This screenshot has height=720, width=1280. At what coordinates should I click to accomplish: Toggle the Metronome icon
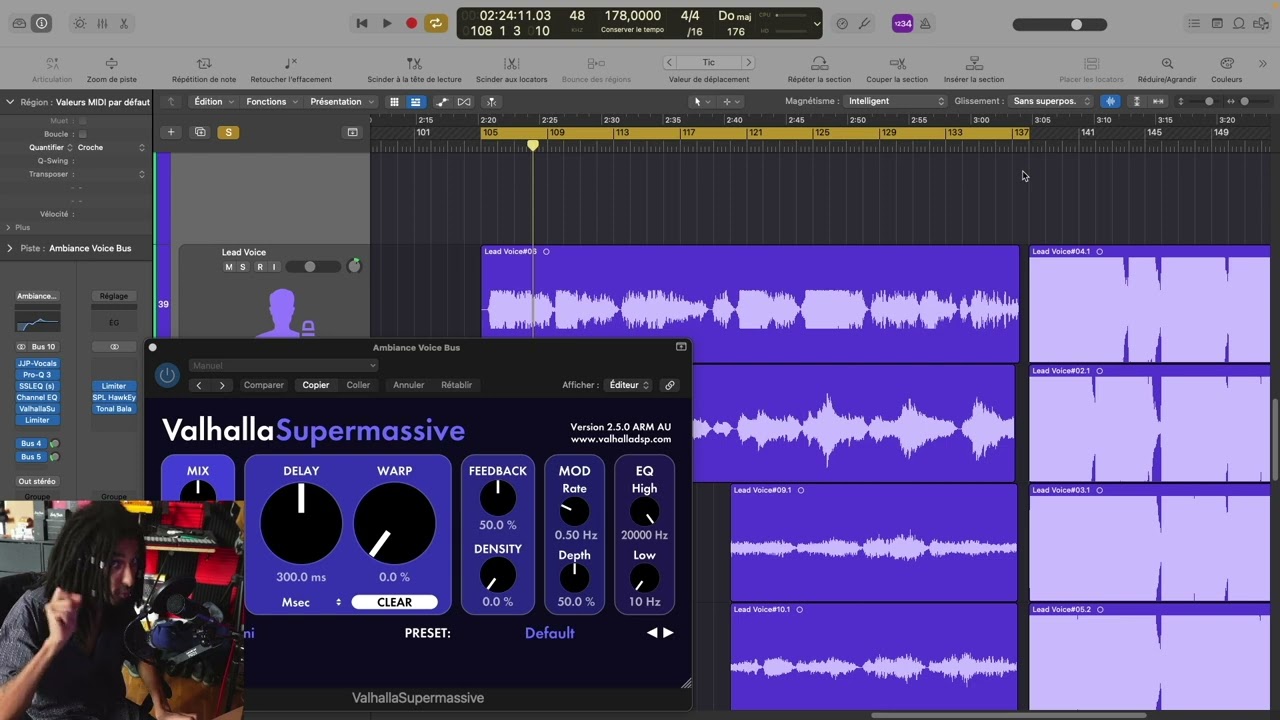925,23
